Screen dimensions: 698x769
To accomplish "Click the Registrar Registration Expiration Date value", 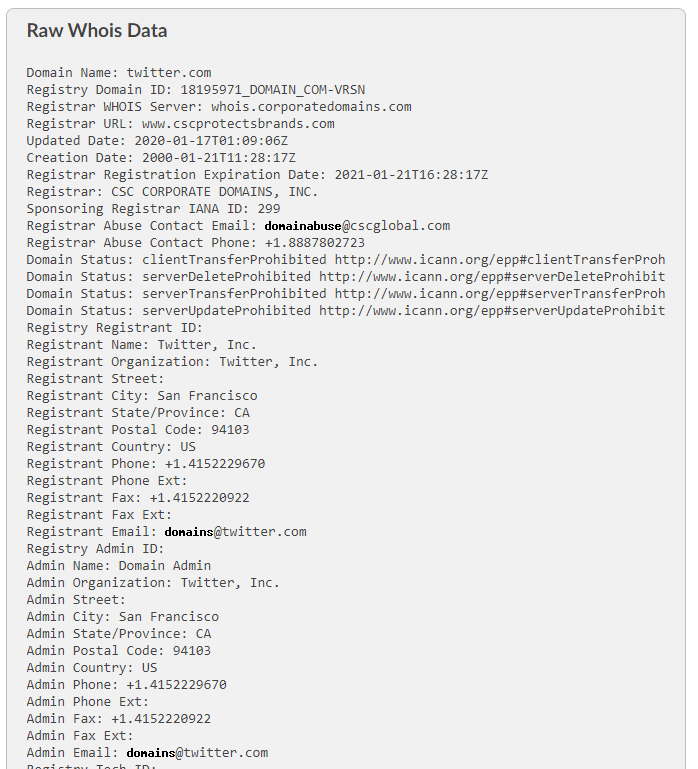I will click(x=412, y=175).
